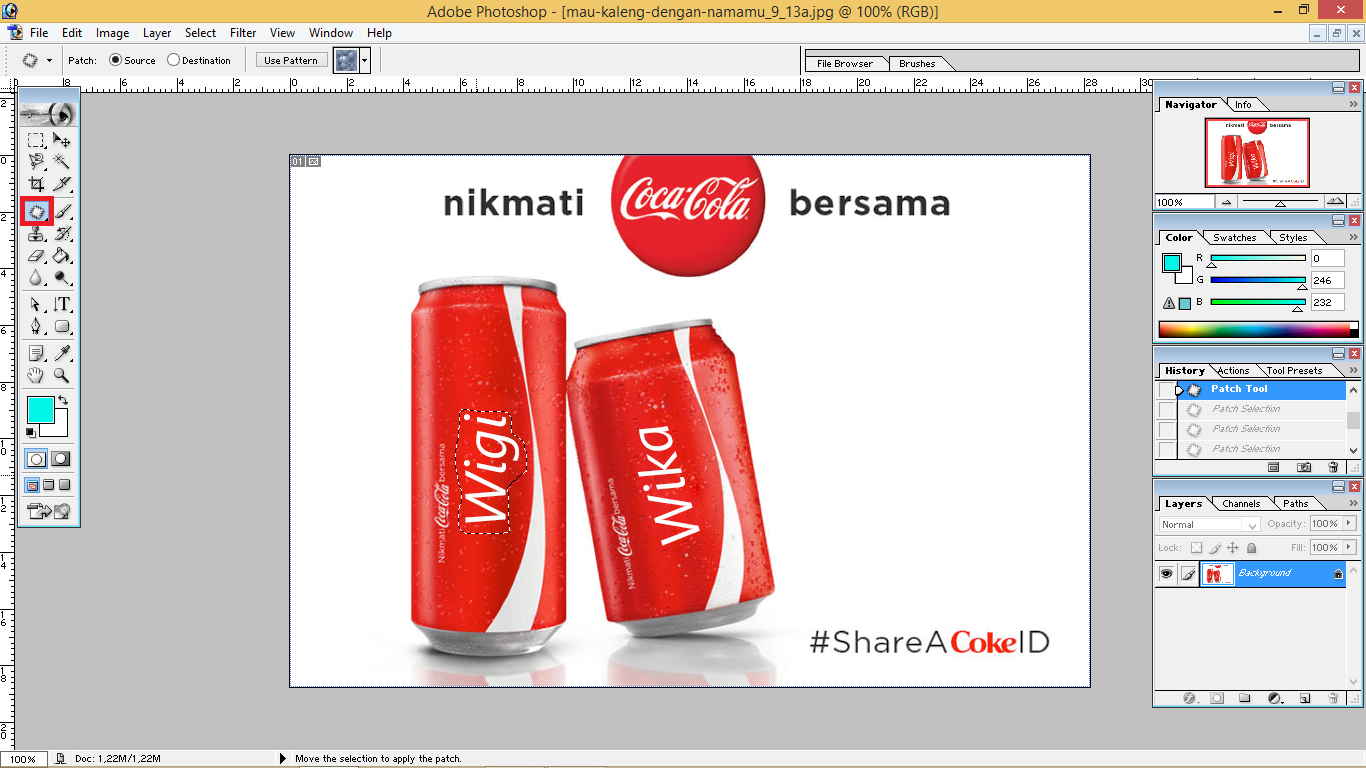This screenshot has height=768, width=1366.
Task: Select the Type tool
Action: (62, 304)
